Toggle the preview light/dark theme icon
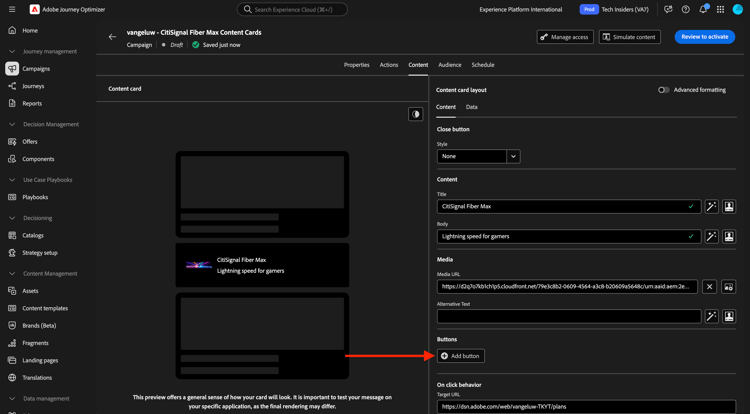The width and height of the screenshot is (750, 414). coord(415,114)
